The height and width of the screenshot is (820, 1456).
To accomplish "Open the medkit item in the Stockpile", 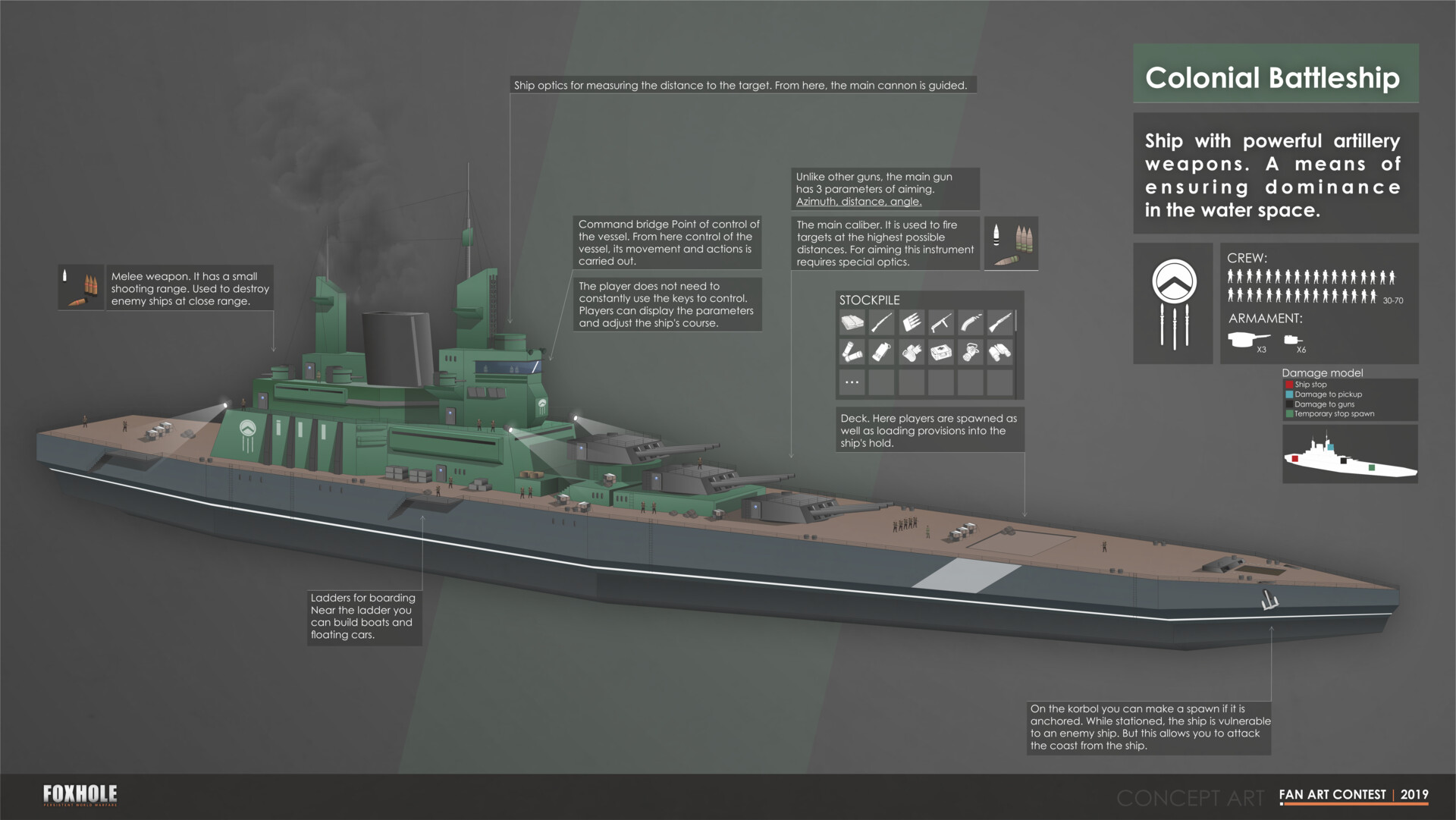I will click(940, 351).
